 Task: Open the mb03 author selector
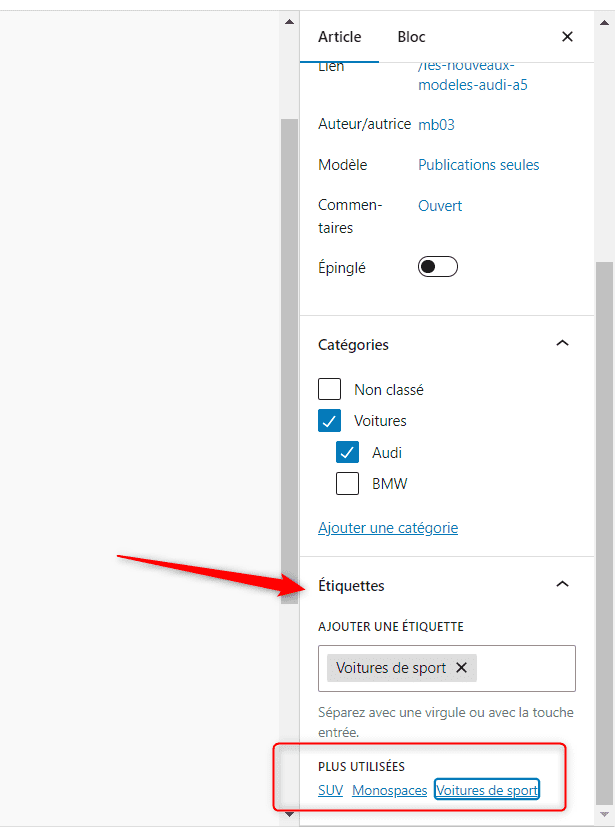click(436, 124)
